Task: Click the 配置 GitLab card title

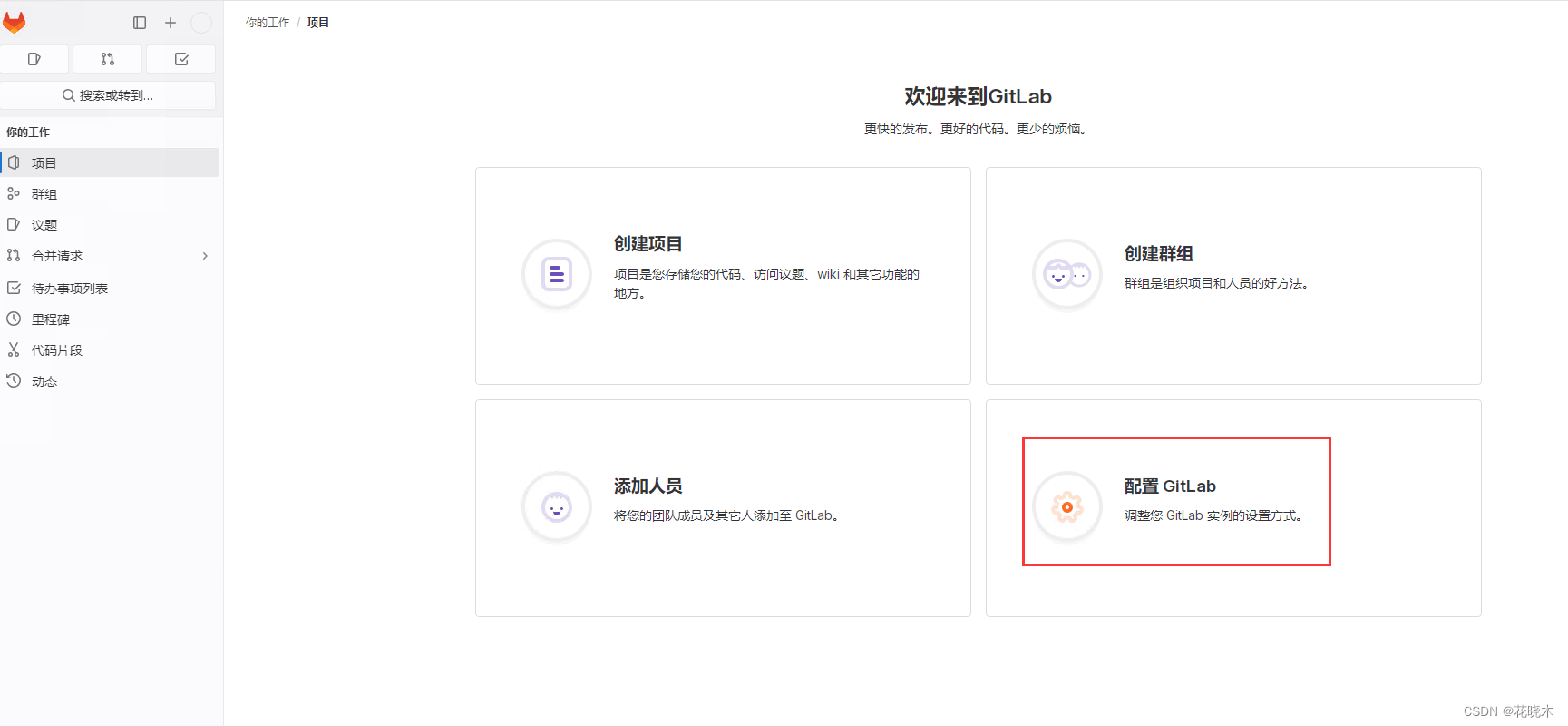Action: tap(1170, 486)
